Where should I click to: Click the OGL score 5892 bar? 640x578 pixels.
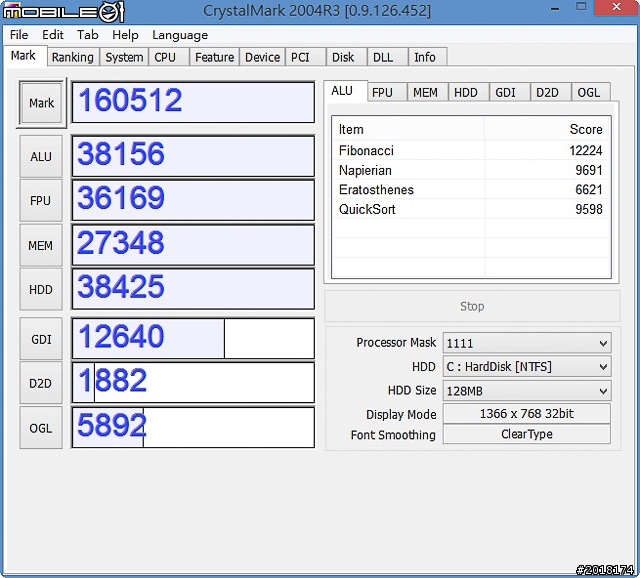193,427
